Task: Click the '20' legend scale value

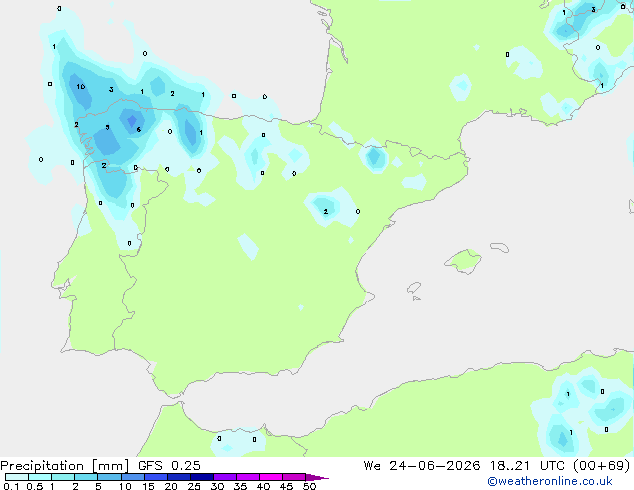Action: (171, 486)
